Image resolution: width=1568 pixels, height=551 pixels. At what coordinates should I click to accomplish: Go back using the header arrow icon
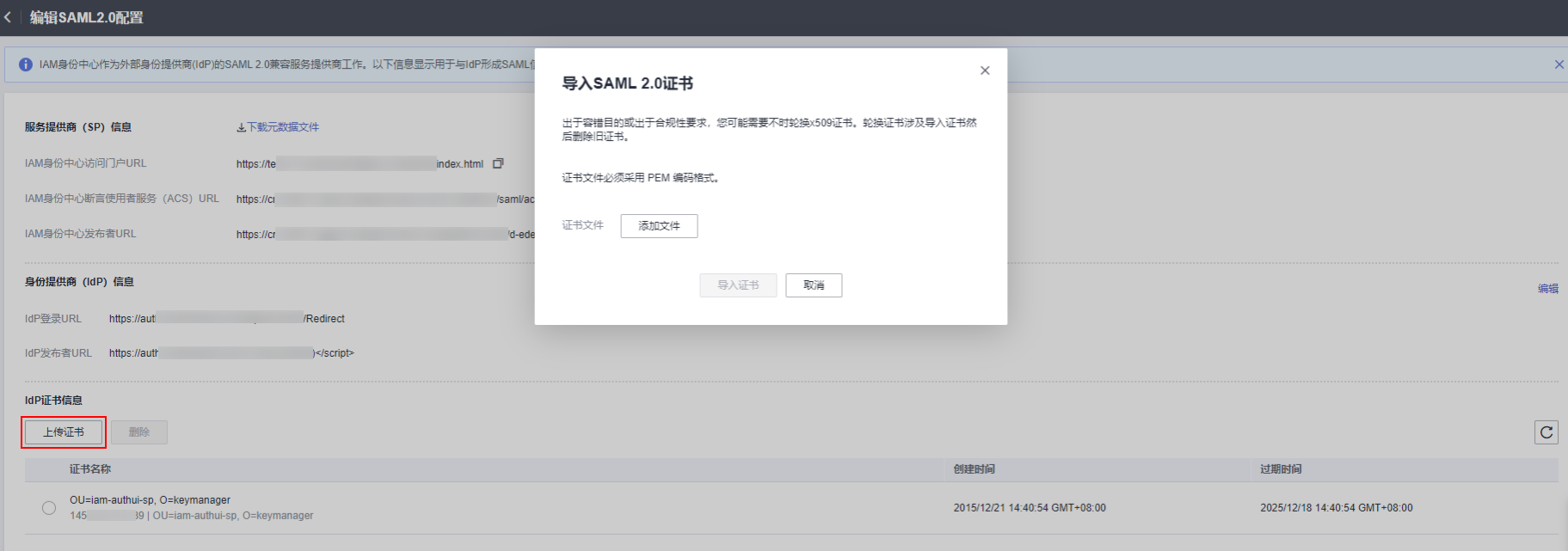coord(8,17)
